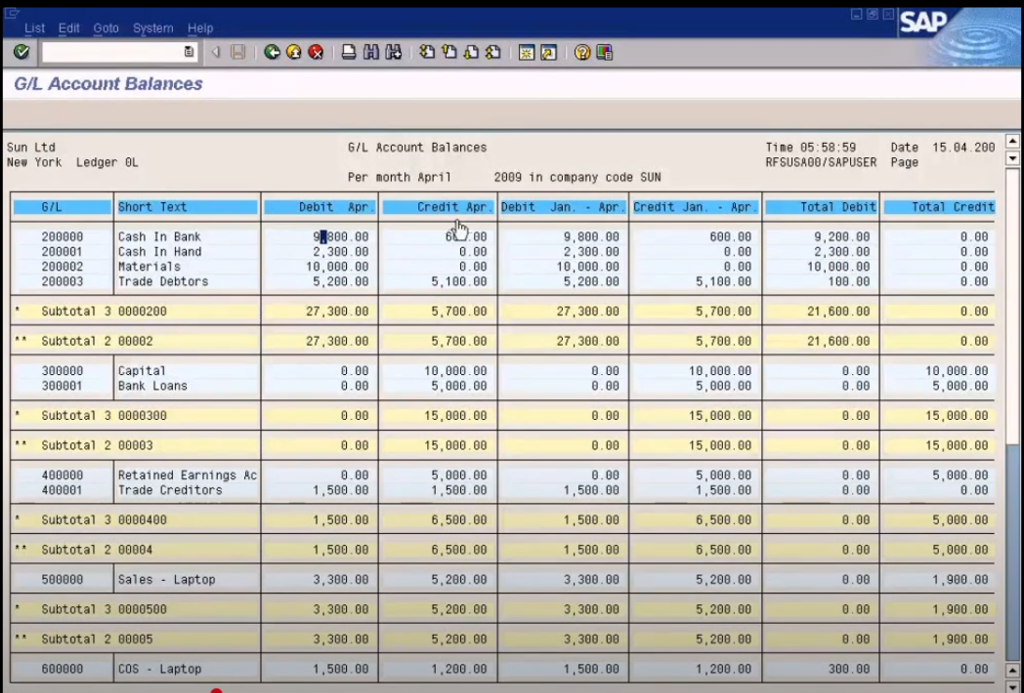Go to Previous Page icon

[449, 52]
